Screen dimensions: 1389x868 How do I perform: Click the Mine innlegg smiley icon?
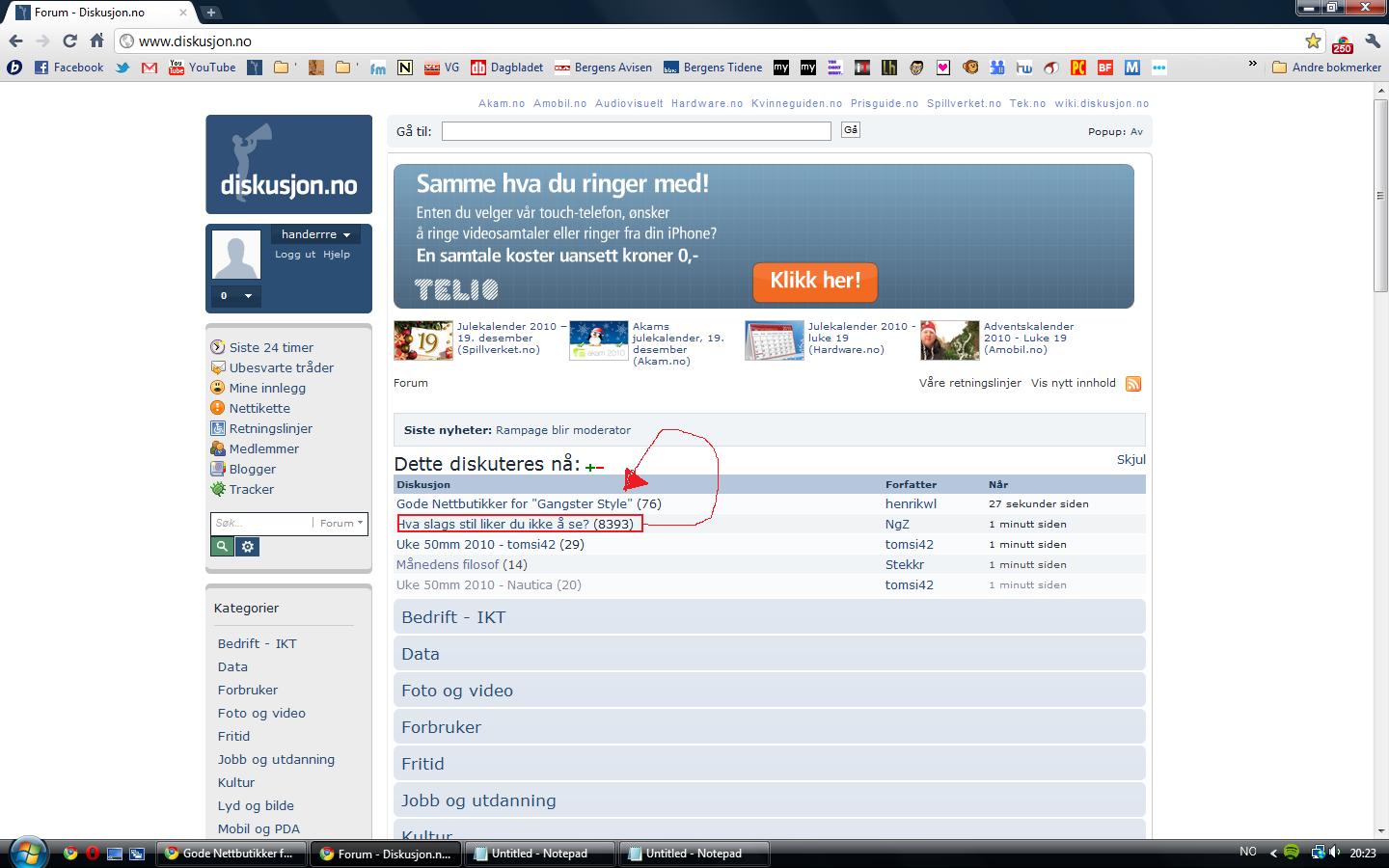click(218, 388)
